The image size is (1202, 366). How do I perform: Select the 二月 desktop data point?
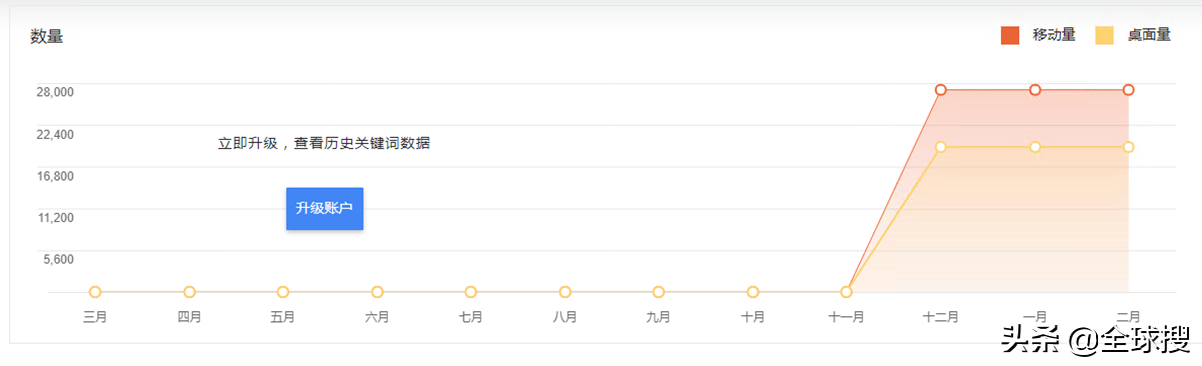tap(1128, 147)
